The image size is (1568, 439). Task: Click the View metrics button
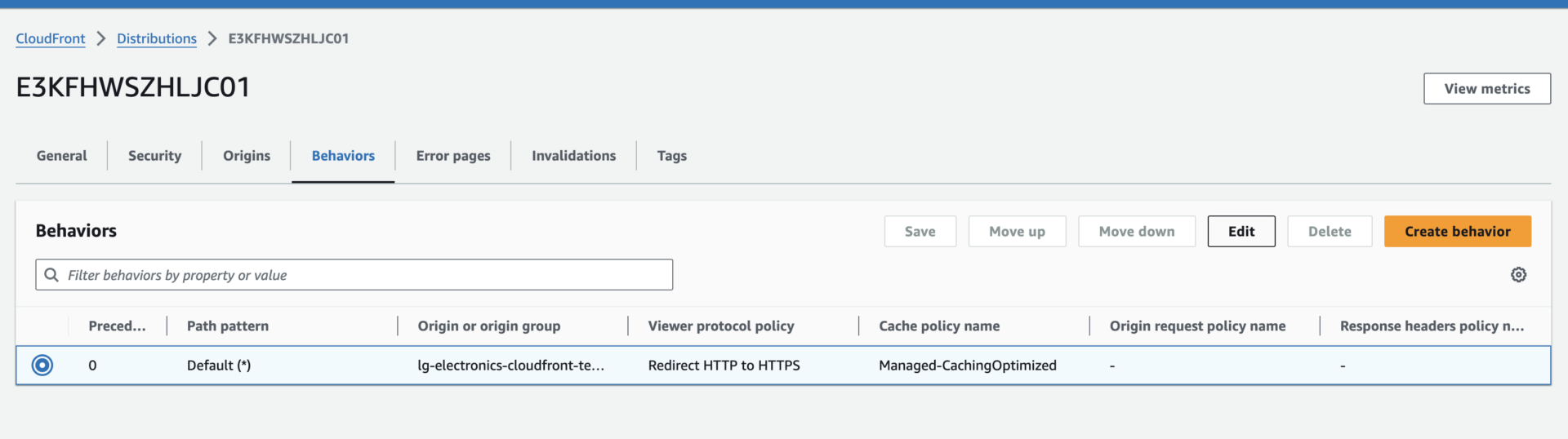[1486, 89]
